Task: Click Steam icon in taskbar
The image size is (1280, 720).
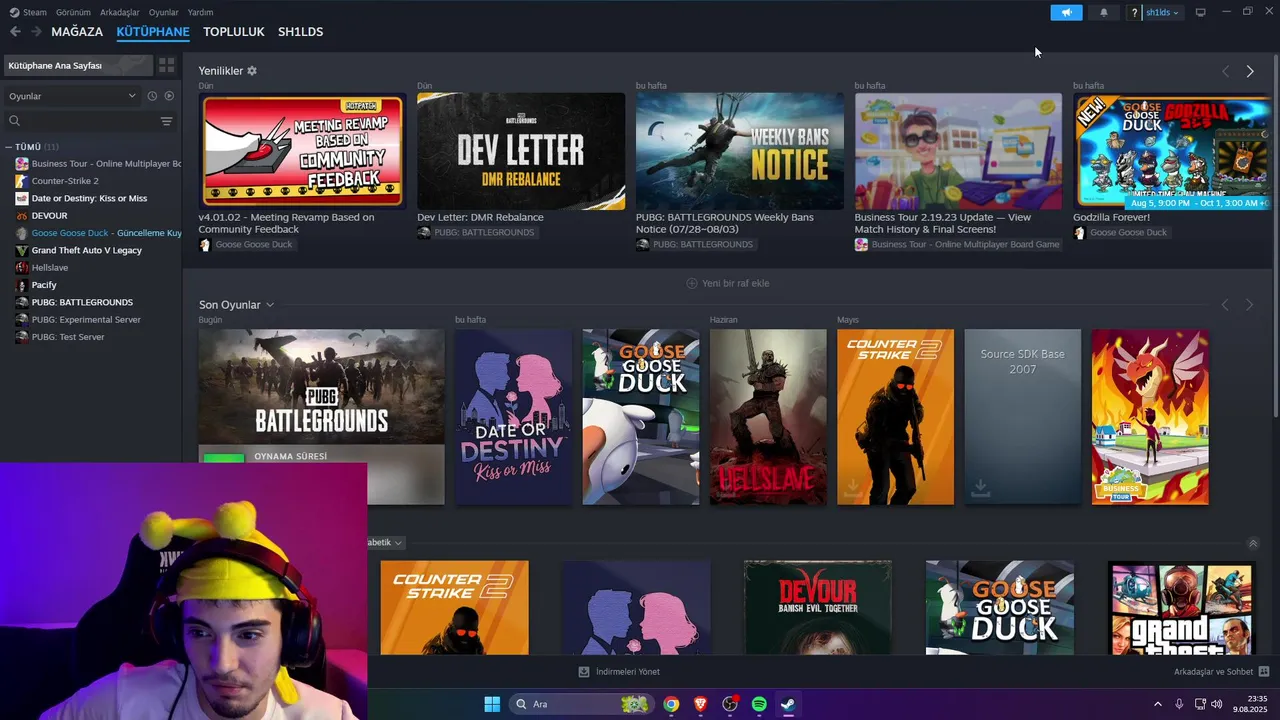Action: (788, 704)
